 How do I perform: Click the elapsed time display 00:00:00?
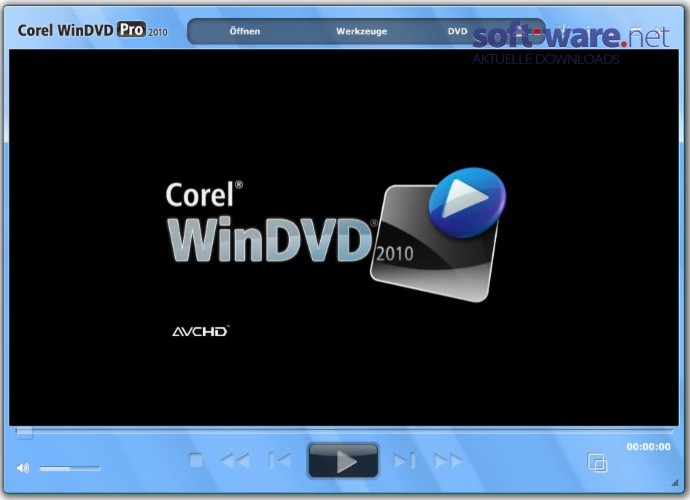648,447
